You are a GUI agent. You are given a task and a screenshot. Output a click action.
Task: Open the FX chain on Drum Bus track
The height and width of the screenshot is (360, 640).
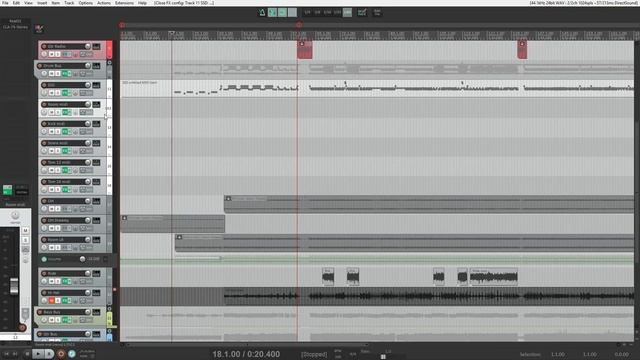coord(66,73)
